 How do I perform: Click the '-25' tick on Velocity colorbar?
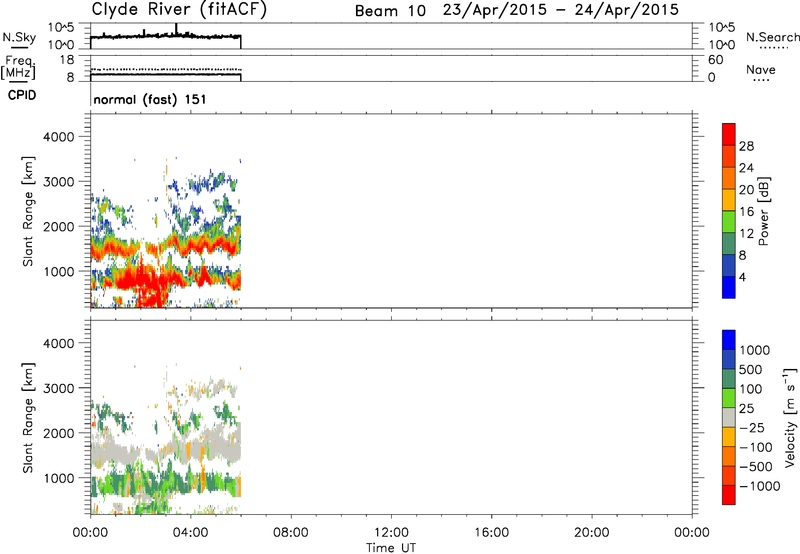pyautogui.click(x=752, y=427)
